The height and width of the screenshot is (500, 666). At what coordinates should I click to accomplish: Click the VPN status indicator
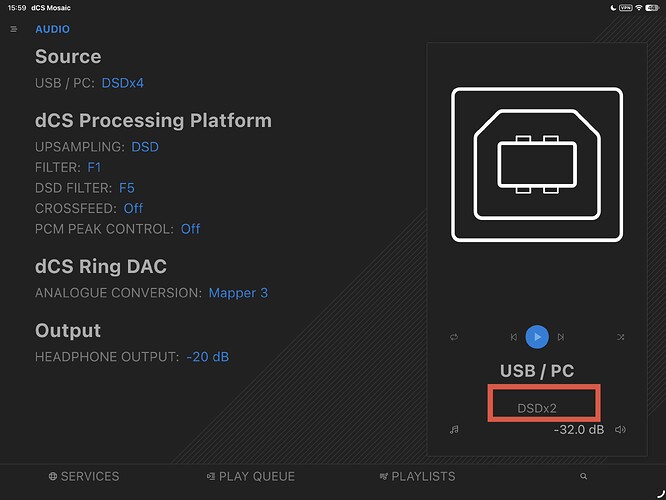(x=626, y=8)
